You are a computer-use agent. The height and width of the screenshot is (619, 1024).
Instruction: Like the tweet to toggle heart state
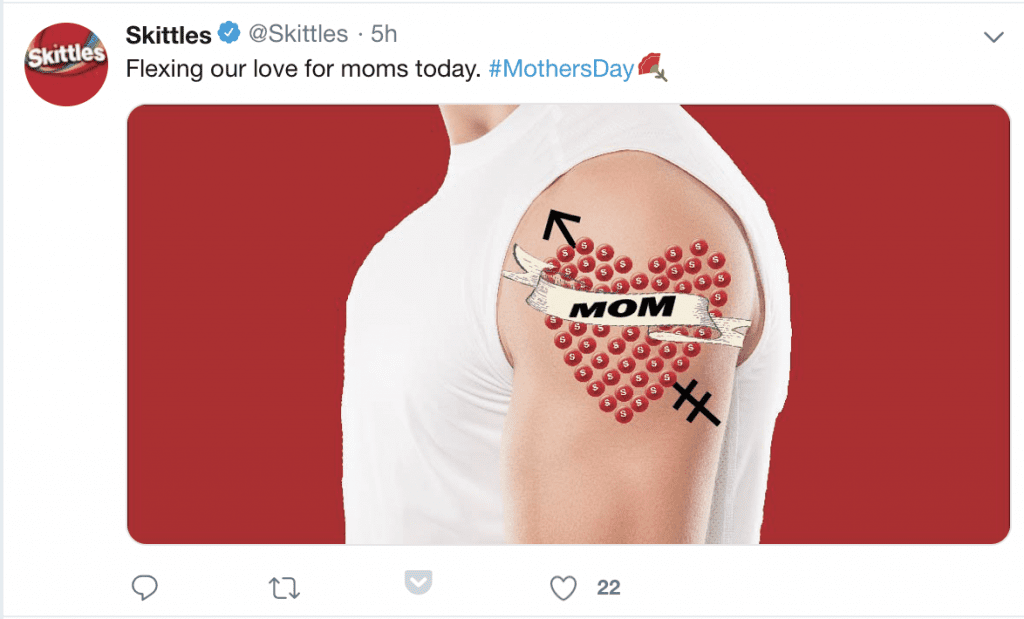[x=563, y=588]
